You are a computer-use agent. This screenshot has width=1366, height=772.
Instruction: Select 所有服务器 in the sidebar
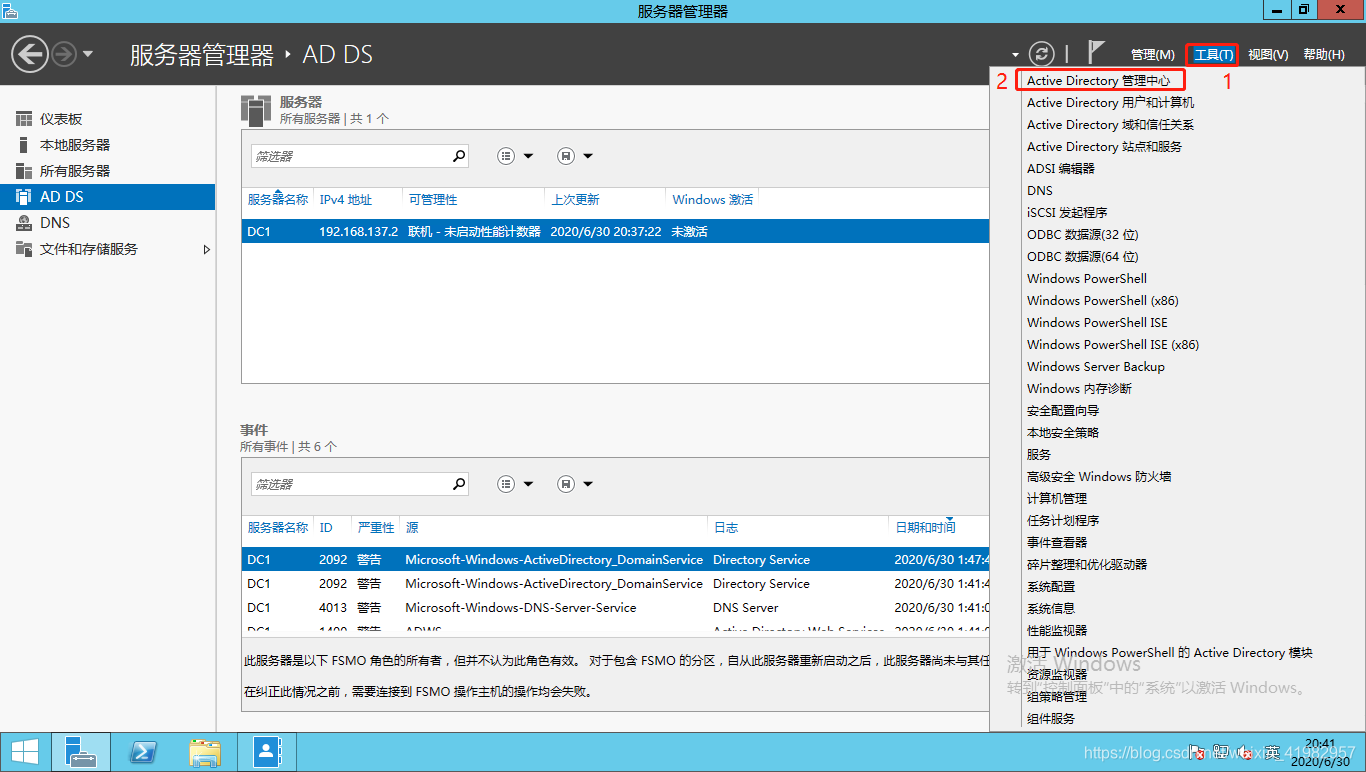point(108,171)
